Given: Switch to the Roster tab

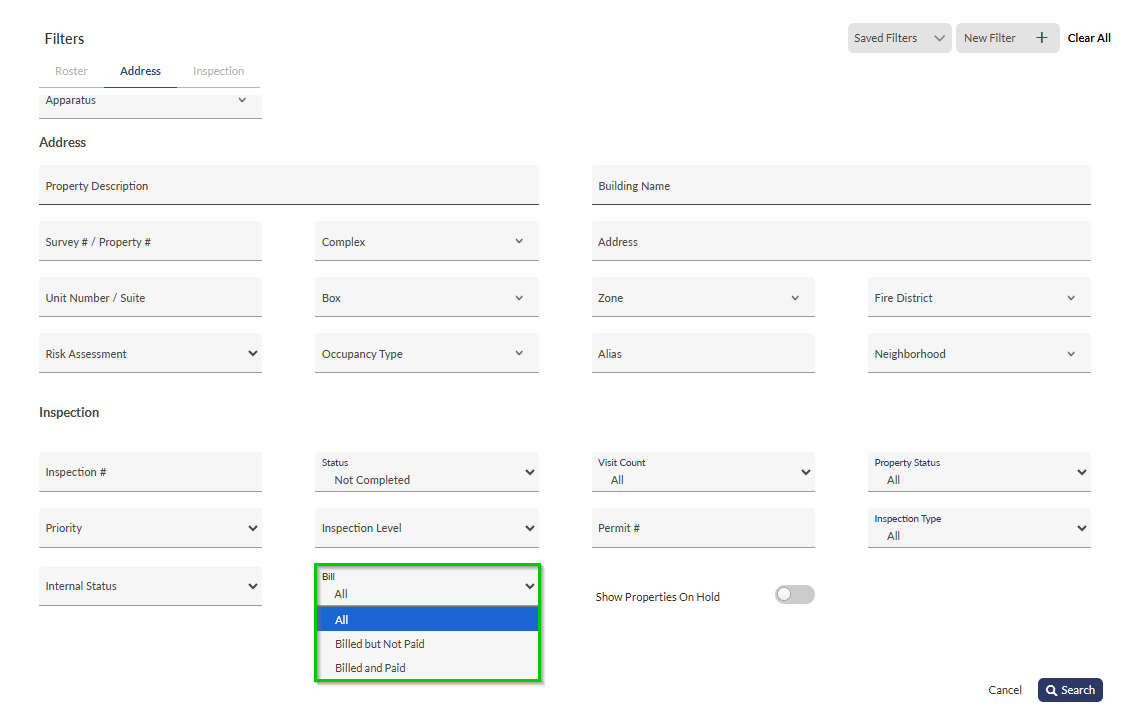Looking at the screenshot, I should (71, 71).
